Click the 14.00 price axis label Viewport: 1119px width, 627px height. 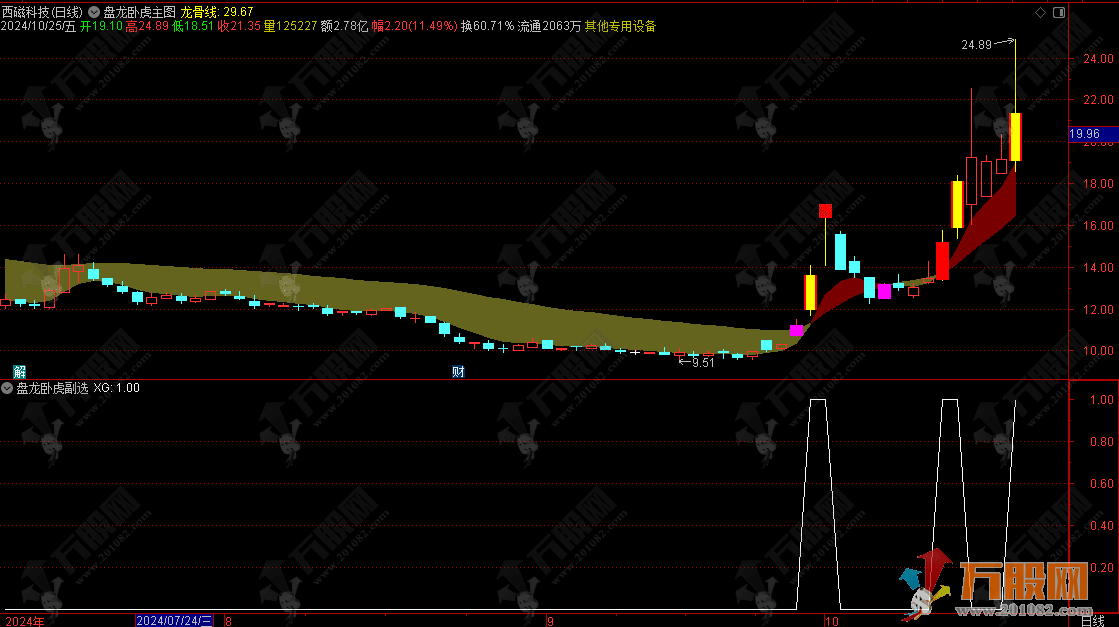(1098, 267)
